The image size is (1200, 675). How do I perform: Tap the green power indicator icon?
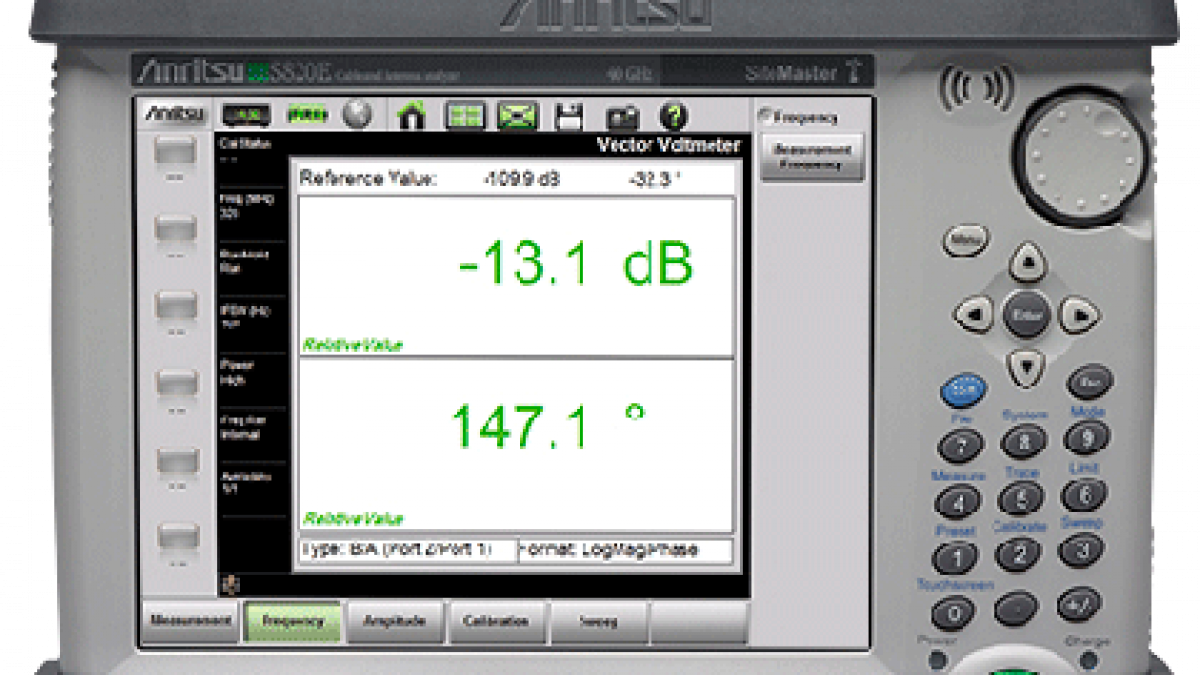(x=307, y=115)
